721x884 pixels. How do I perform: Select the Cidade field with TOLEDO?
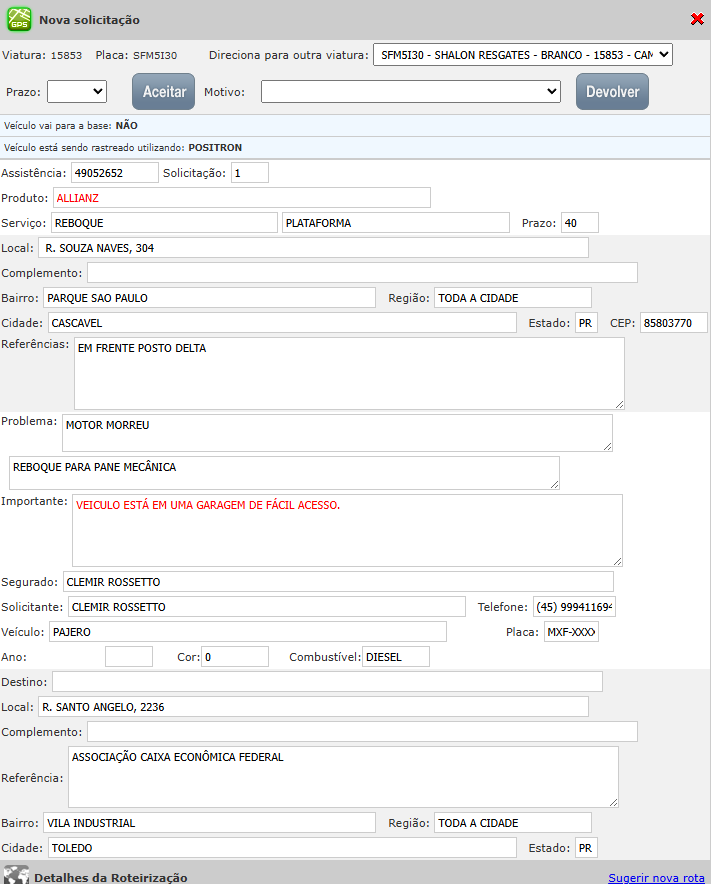point(281,848)
